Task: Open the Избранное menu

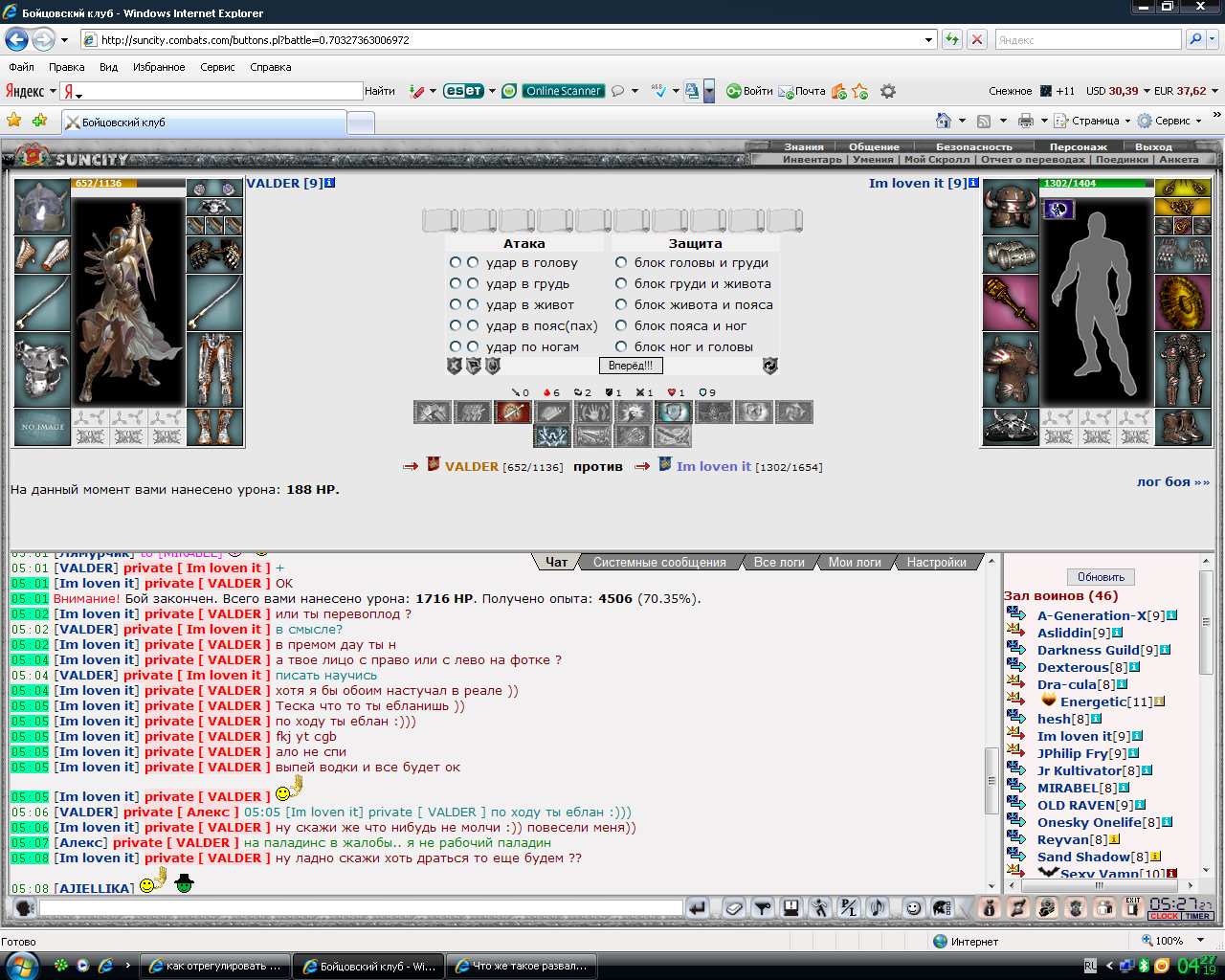Action: coord(159,67)
